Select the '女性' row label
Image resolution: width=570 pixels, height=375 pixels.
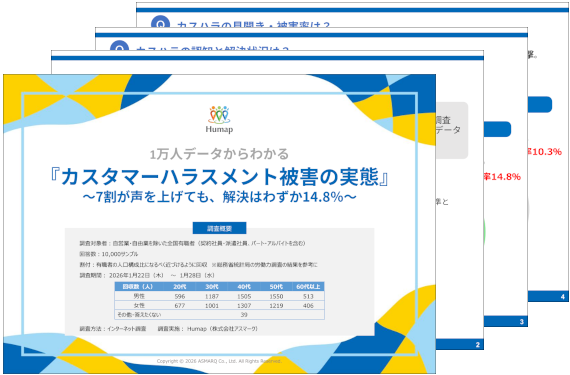click(x=139, y=306)
